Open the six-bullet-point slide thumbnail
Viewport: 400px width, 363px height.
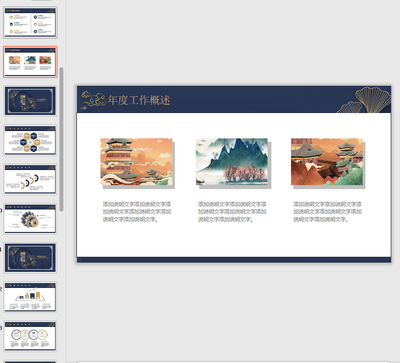tap(30, 22)
